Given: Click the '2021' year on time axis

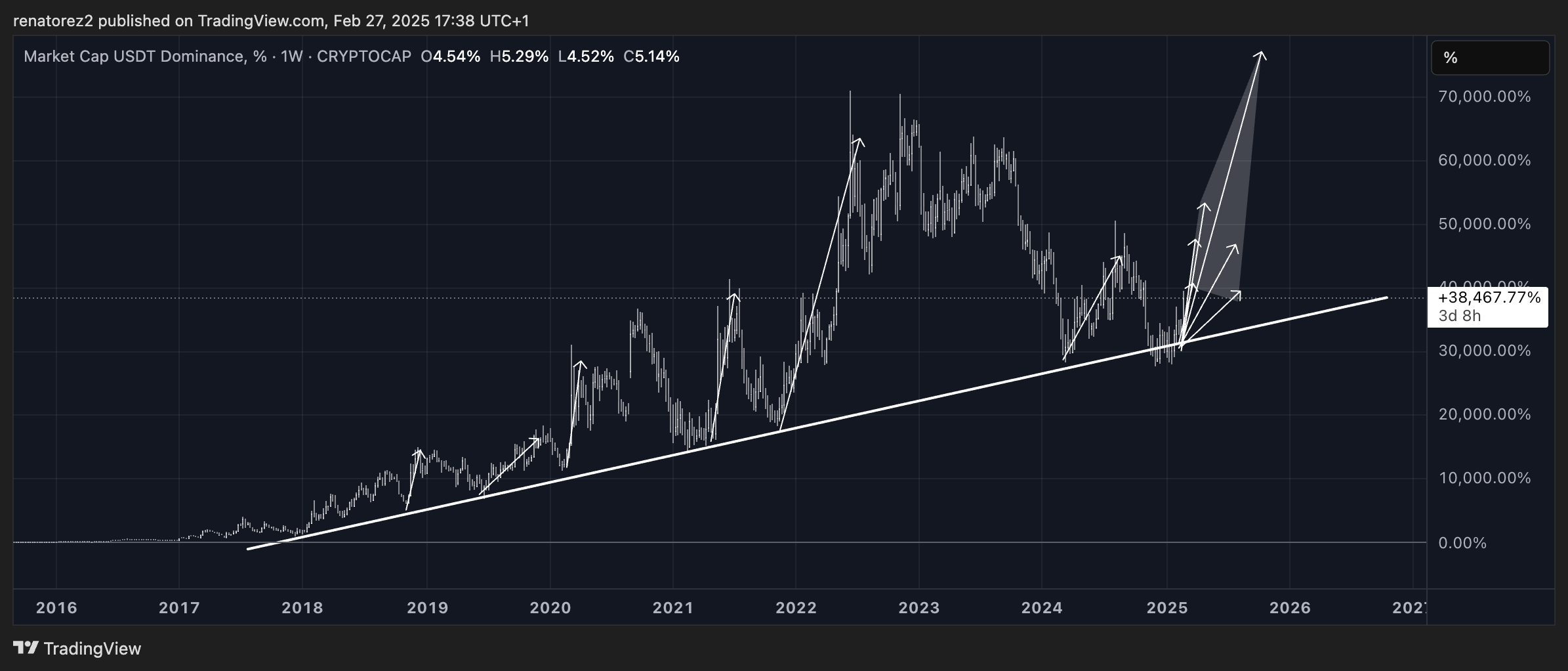Looking at the screenshot, I should pyautogui.click(x=673, y=608).
